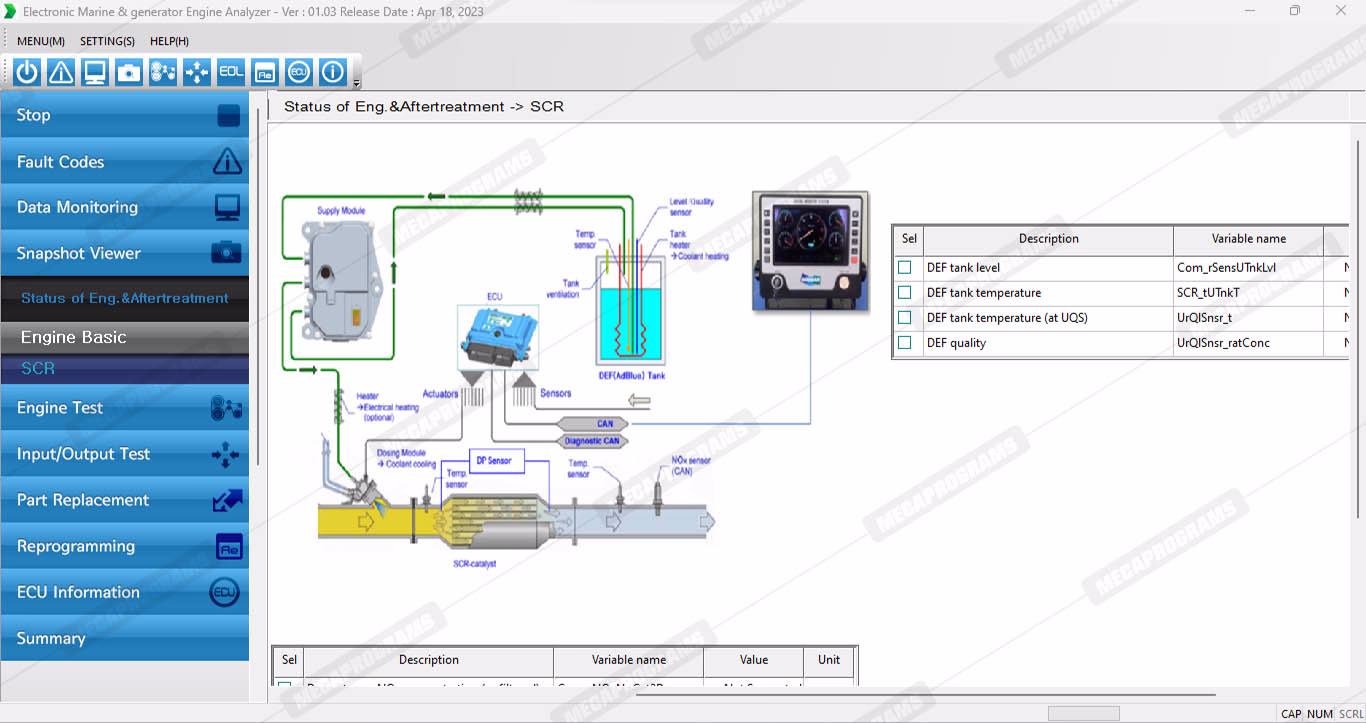Open fault codes via the warning triangle toolbar icon
The height and width of the screenshot is (723, 1366).
(61, 72)
